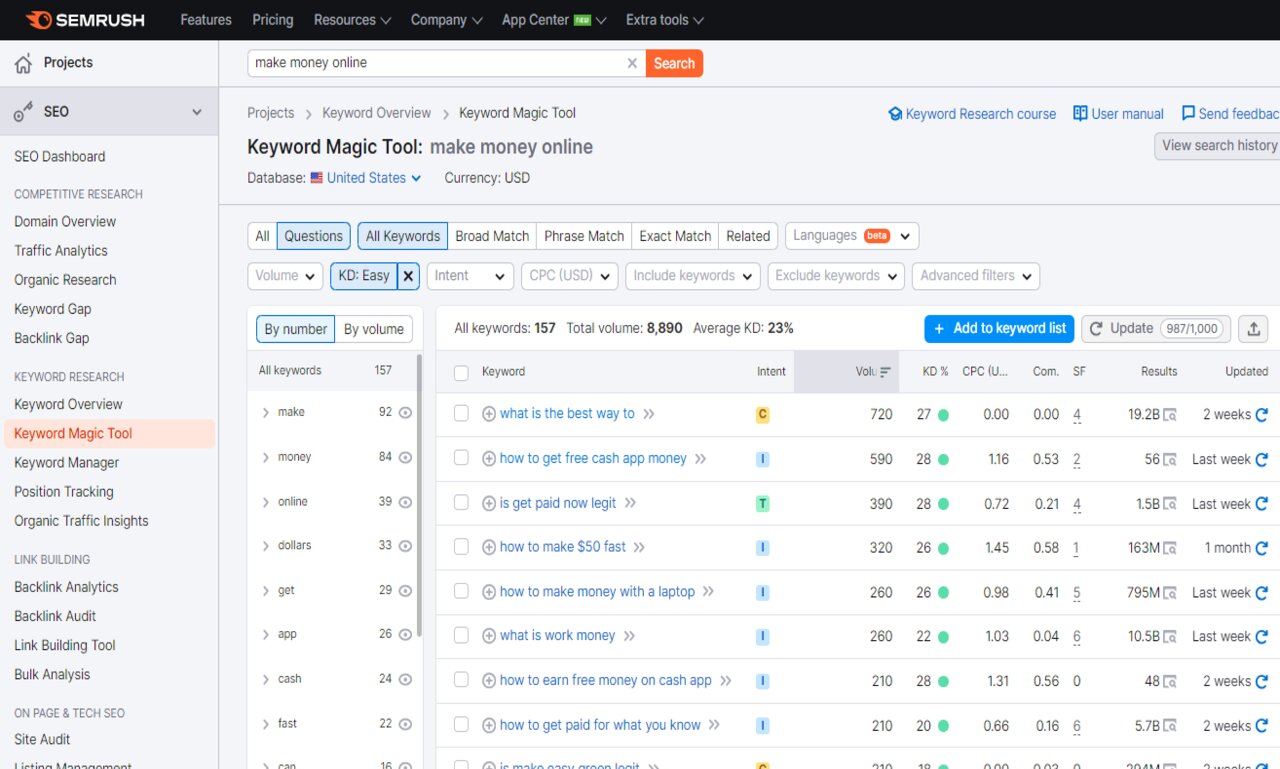Clear the search query with the X icon
The image size is (1280, 769).
(x=632, y=62)
